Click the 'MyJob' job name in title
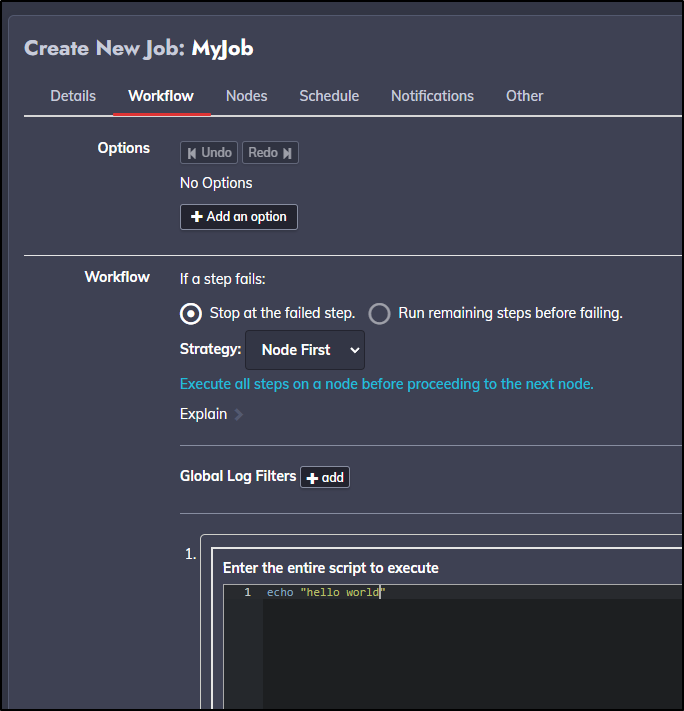Image resolution: width=684 pixels, height=711 pixels. point(222,49)
